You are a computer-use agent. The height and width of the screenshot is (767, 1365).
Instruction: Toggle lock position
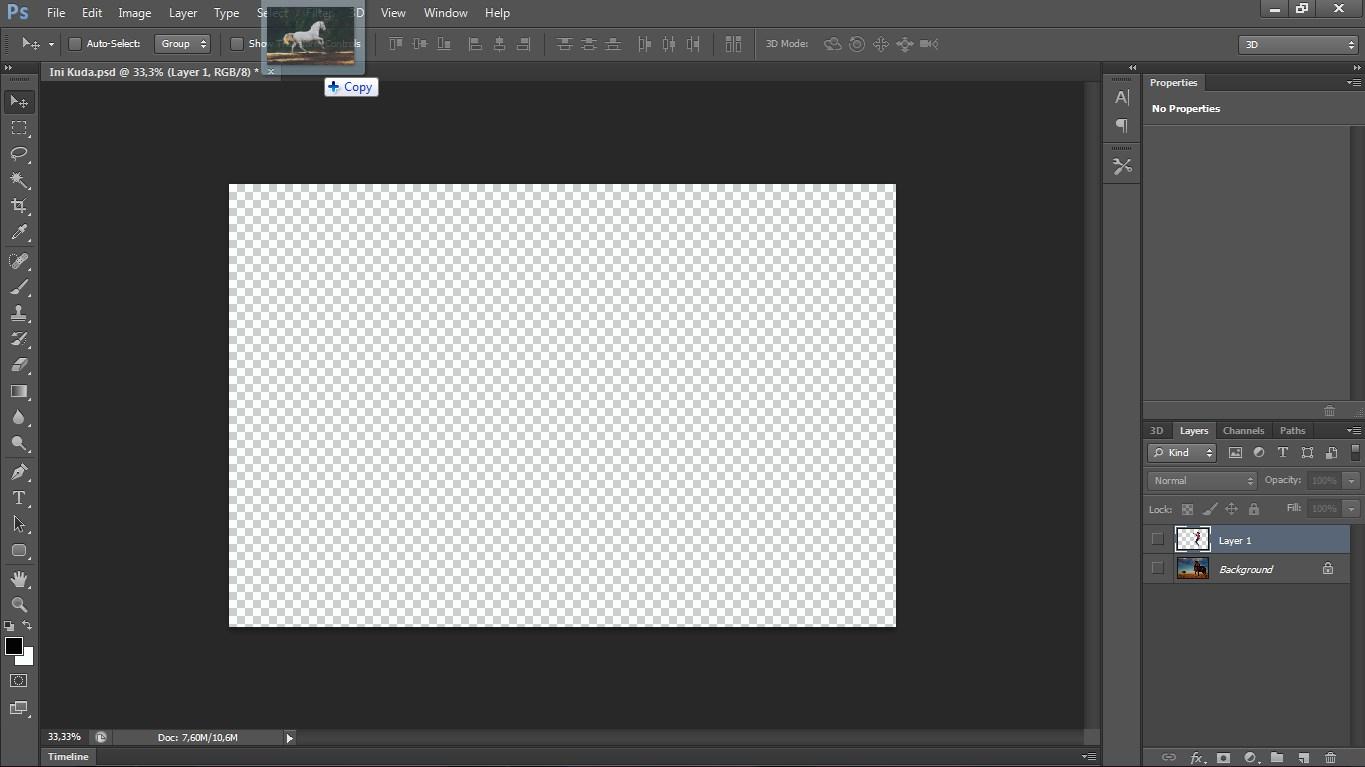coord(1232,509)
